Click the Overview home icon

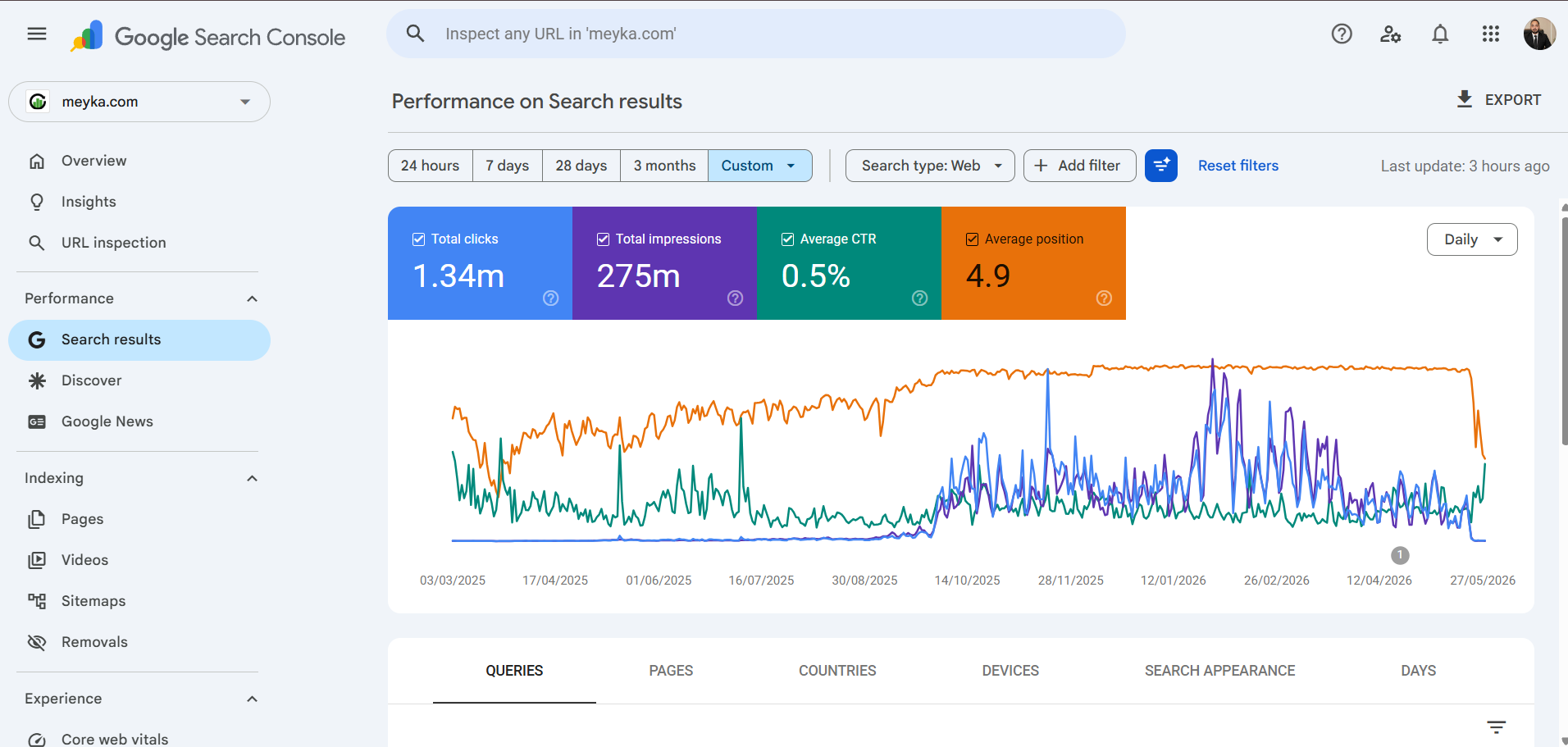[x=37, y=161]
